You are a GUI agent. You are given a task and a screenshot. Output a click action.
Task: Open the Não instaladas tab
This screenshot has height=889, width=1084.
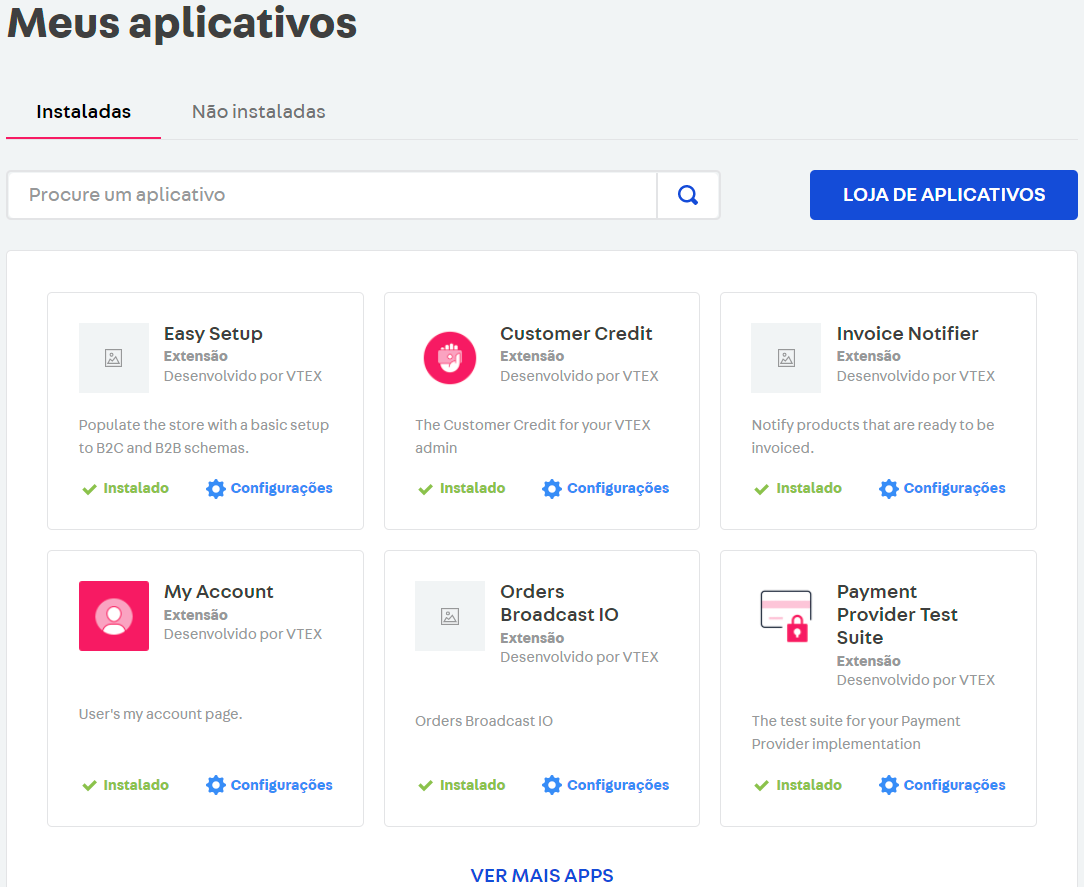[258, 112]
